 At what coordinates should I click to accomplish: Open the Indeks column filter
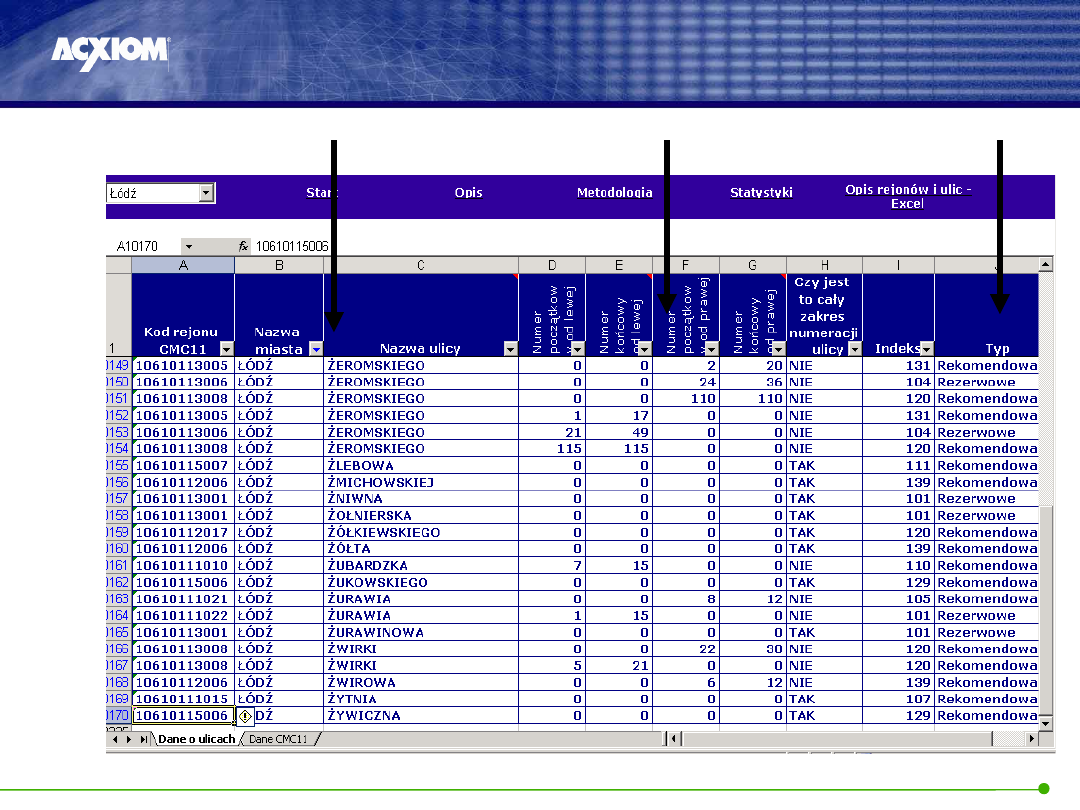point(926,349)
